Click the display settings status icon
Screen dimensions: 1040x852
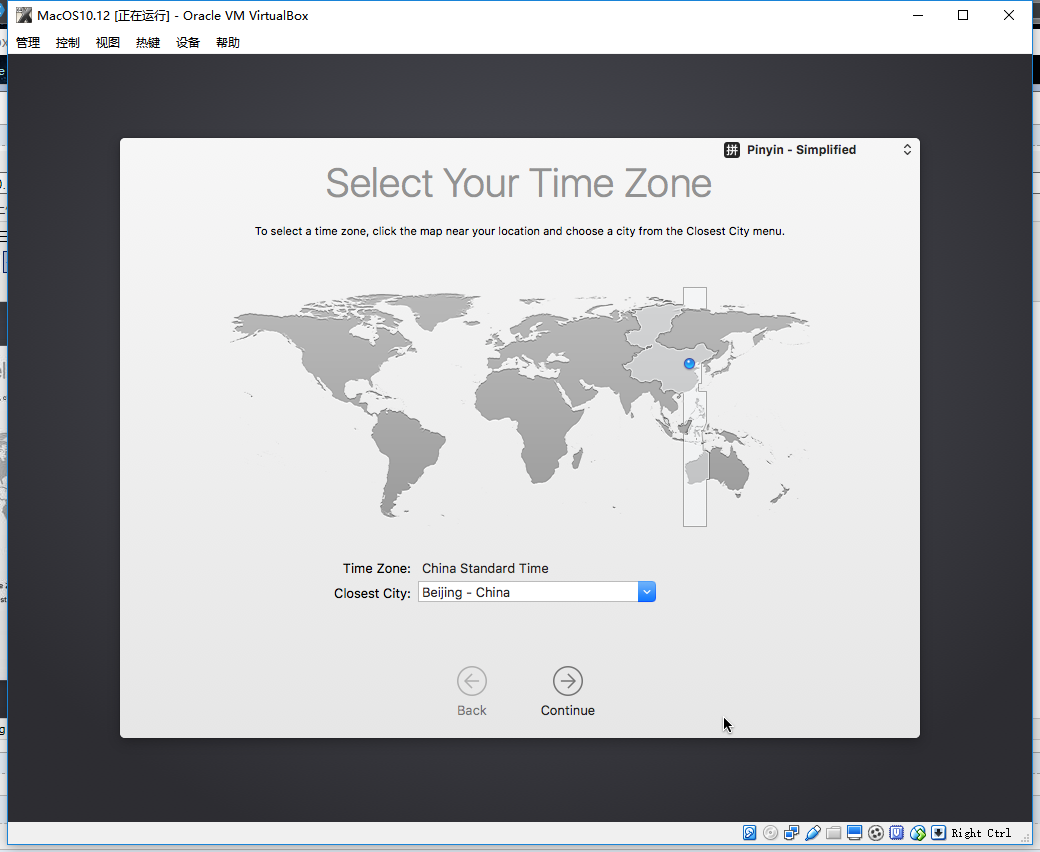pyautogui.click(x=855, y=833)
